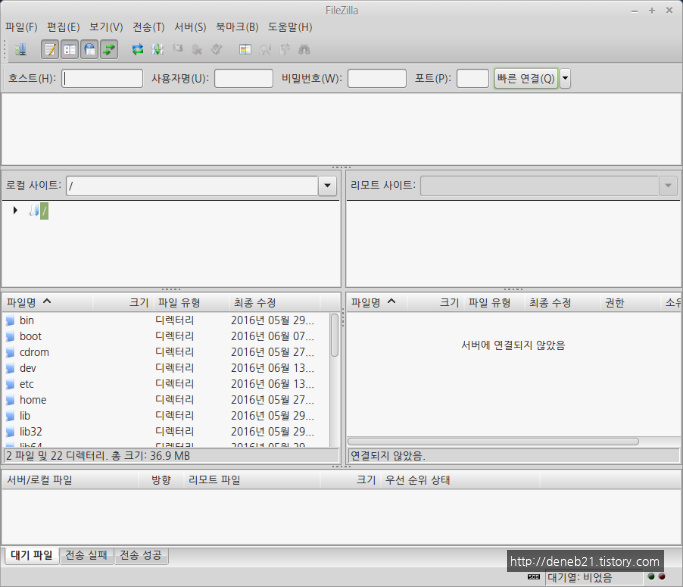Toggle the message log display icon
The image size is (683, 587).
[x=50, y=49]
